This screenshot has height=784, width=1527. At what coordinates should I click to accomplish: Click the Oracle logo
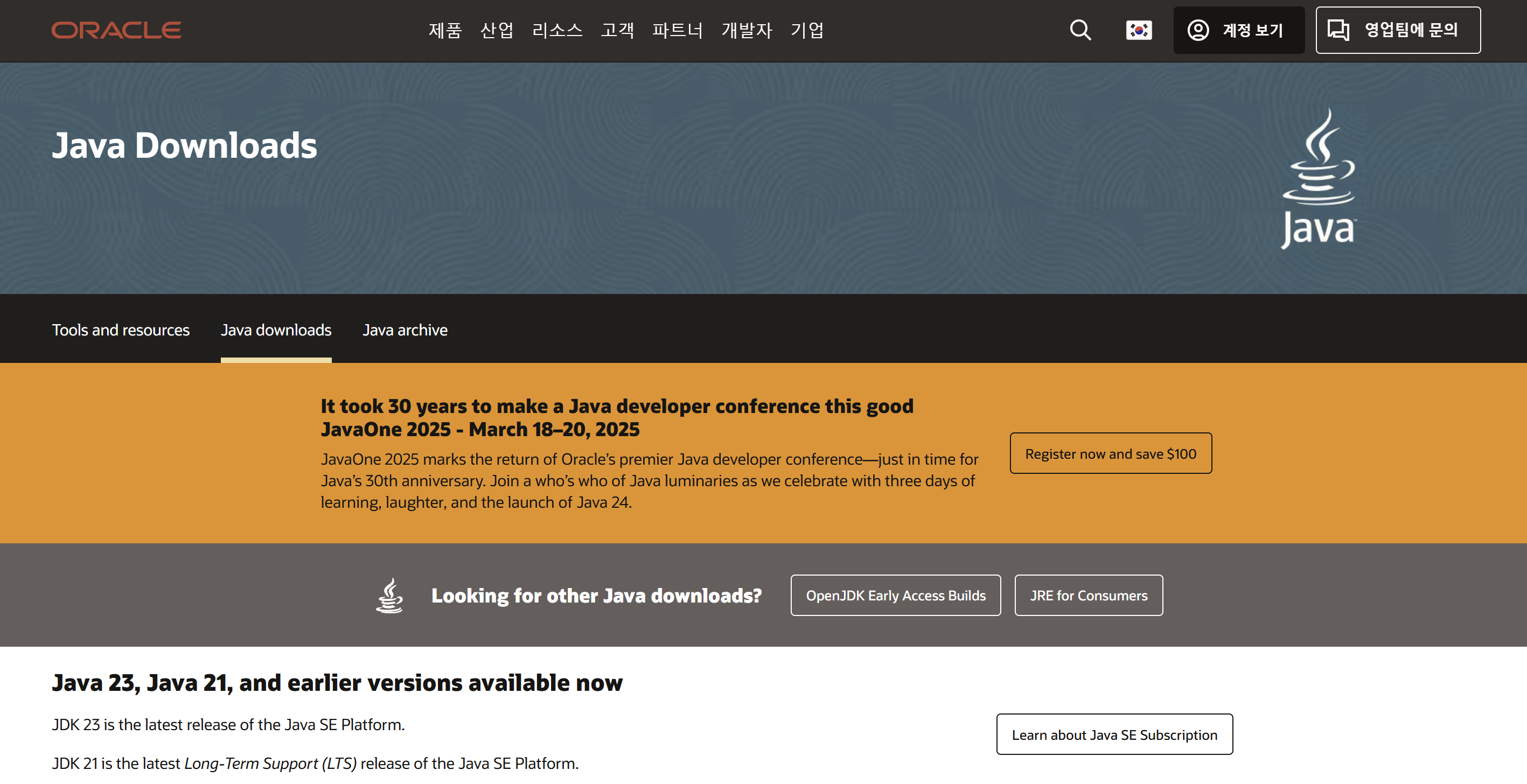[x=116, y=30]
